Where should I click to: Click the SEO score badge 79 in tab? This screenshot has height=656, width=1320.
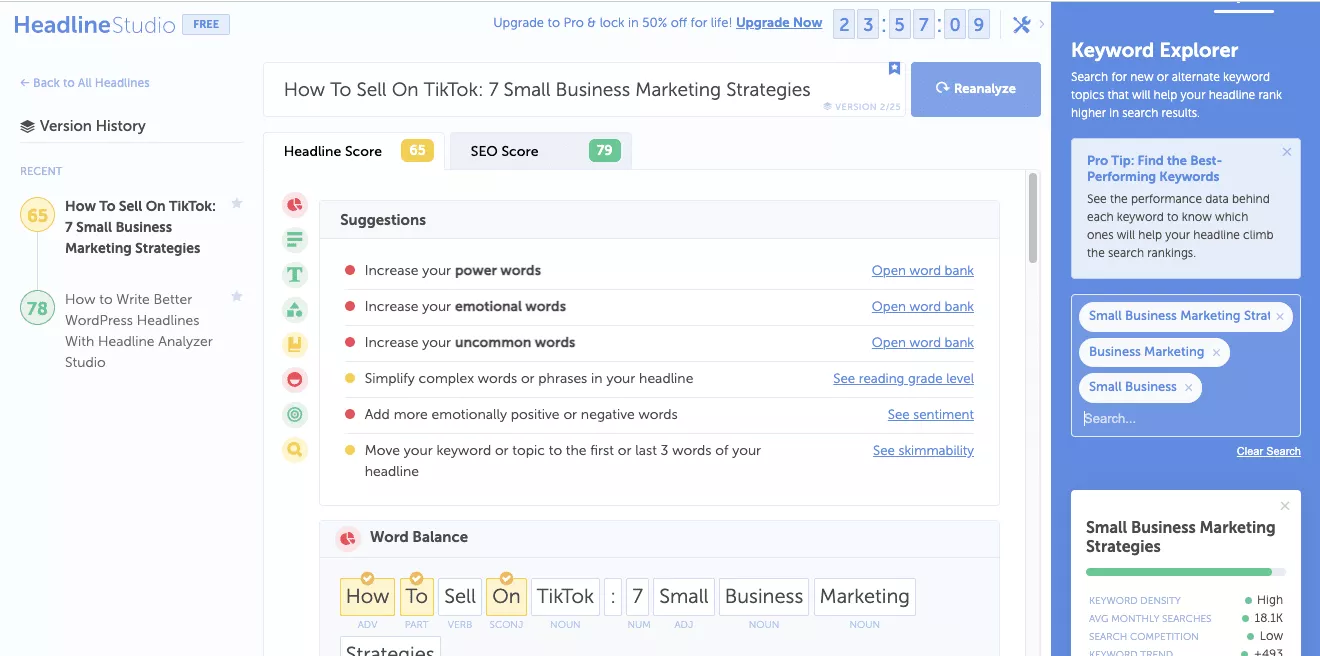pos(604,151)
